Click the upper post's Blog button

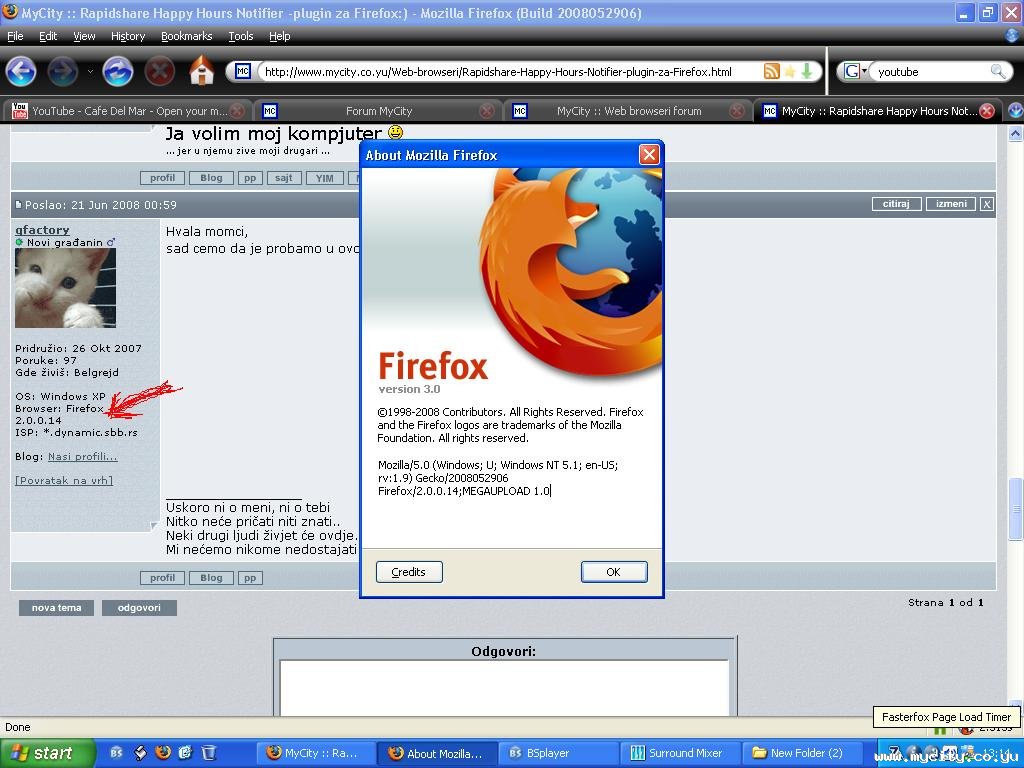211,178
